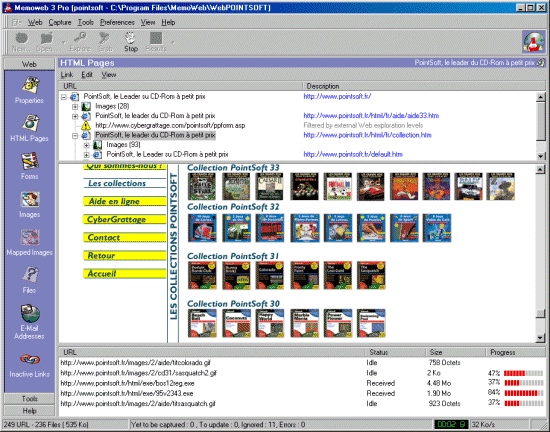Open the dropdown arrow next to Results
550x432 pixels.
173,42
